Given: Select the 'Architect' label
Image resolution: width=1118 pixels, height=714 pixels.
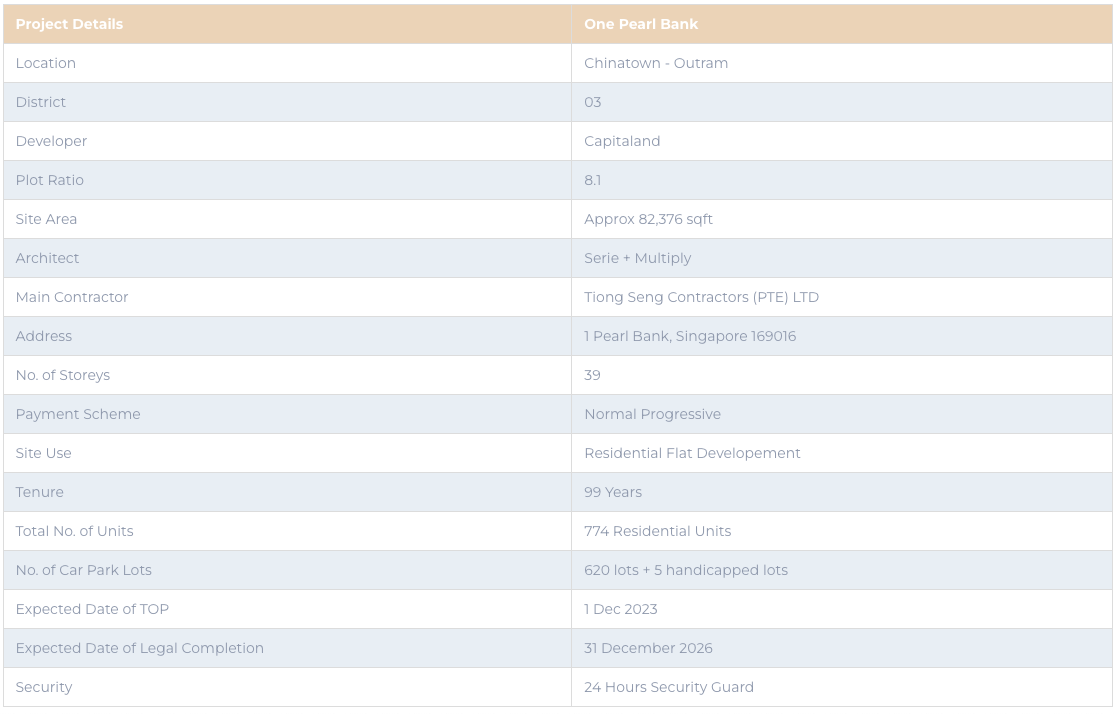Looking at the screenshot, I should [47, 258].
